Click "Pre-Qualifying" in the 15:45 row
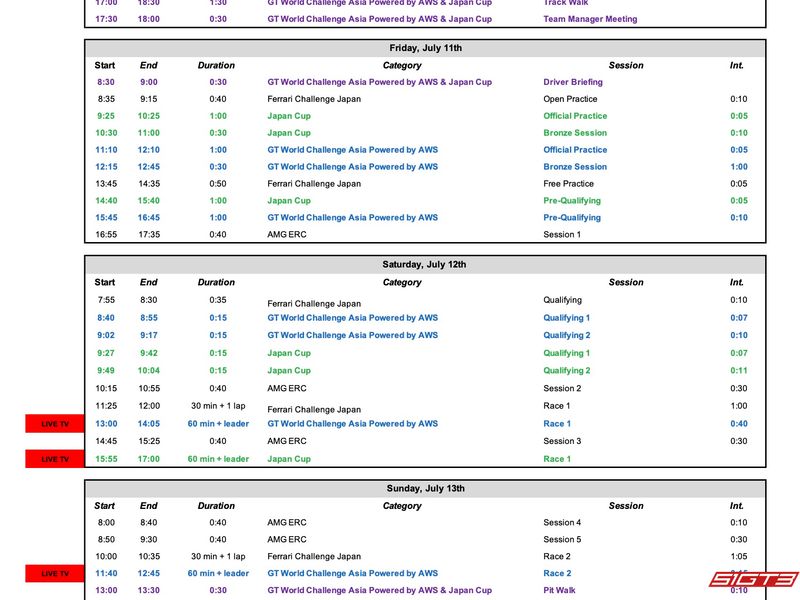800x600 pixels. [x=572, y=217]
